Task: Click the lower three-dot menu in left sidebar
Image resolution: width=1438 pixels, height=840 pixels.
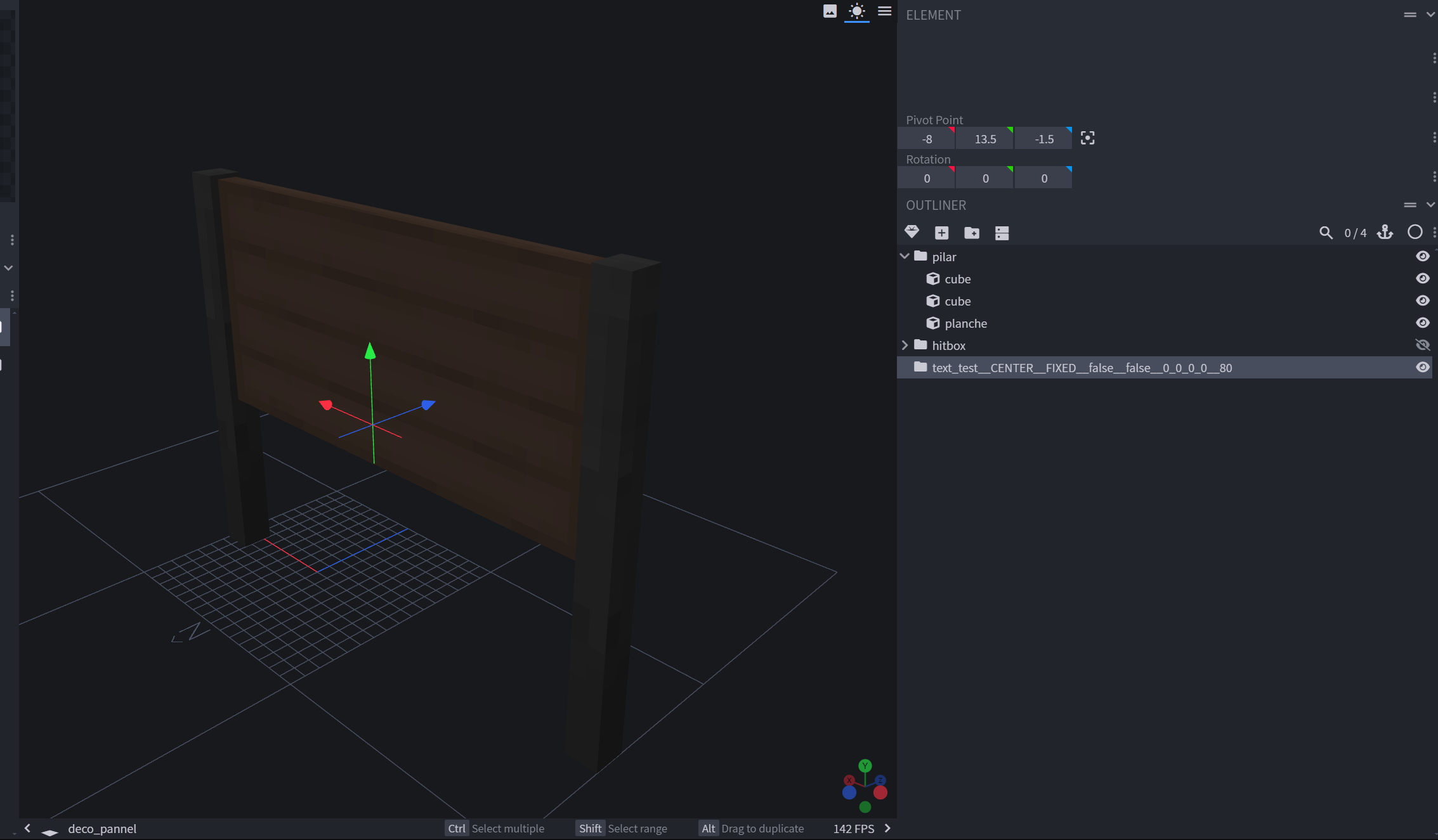Action: point(12,295)
